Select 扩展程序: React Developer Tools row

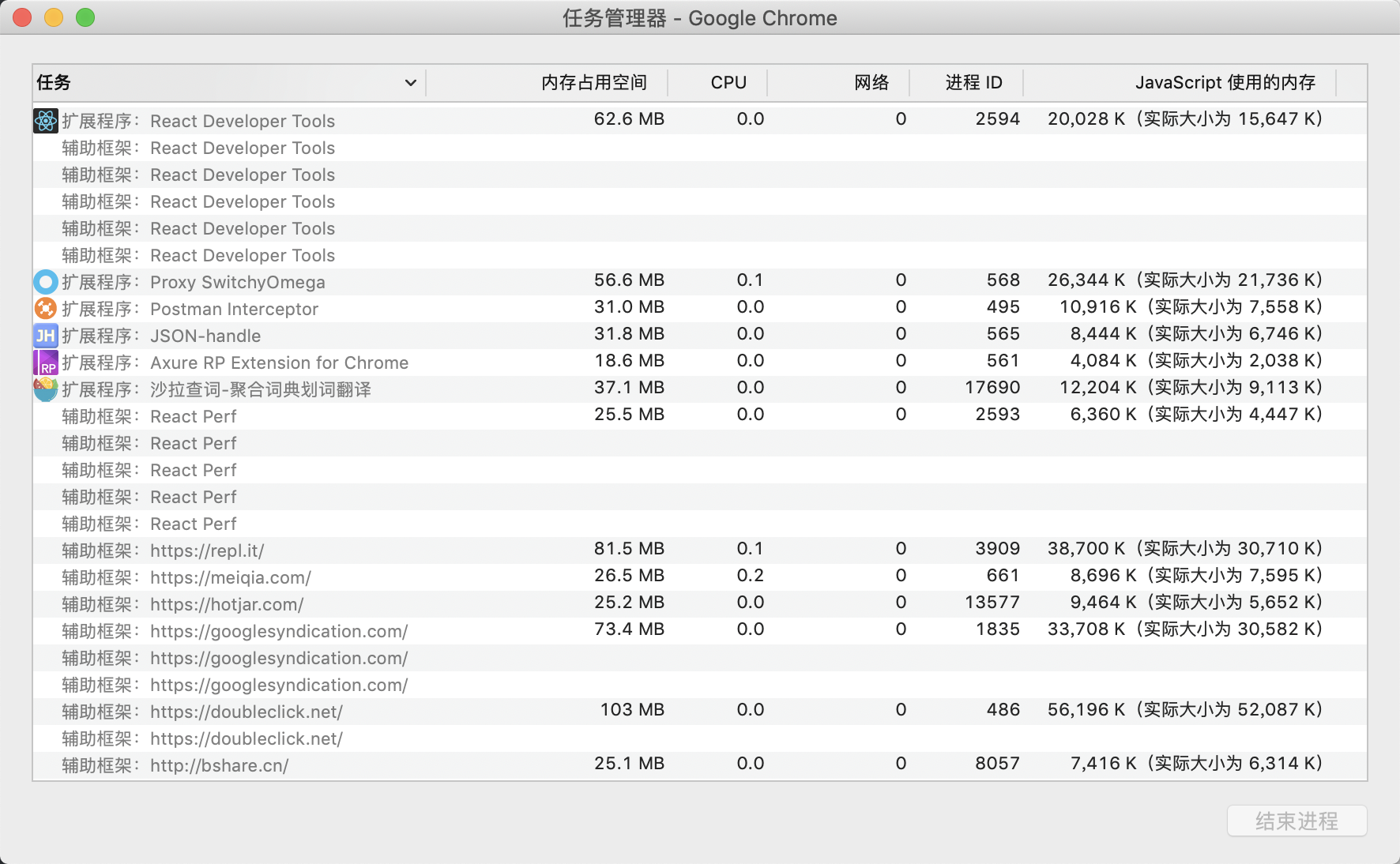click(700, 121)
